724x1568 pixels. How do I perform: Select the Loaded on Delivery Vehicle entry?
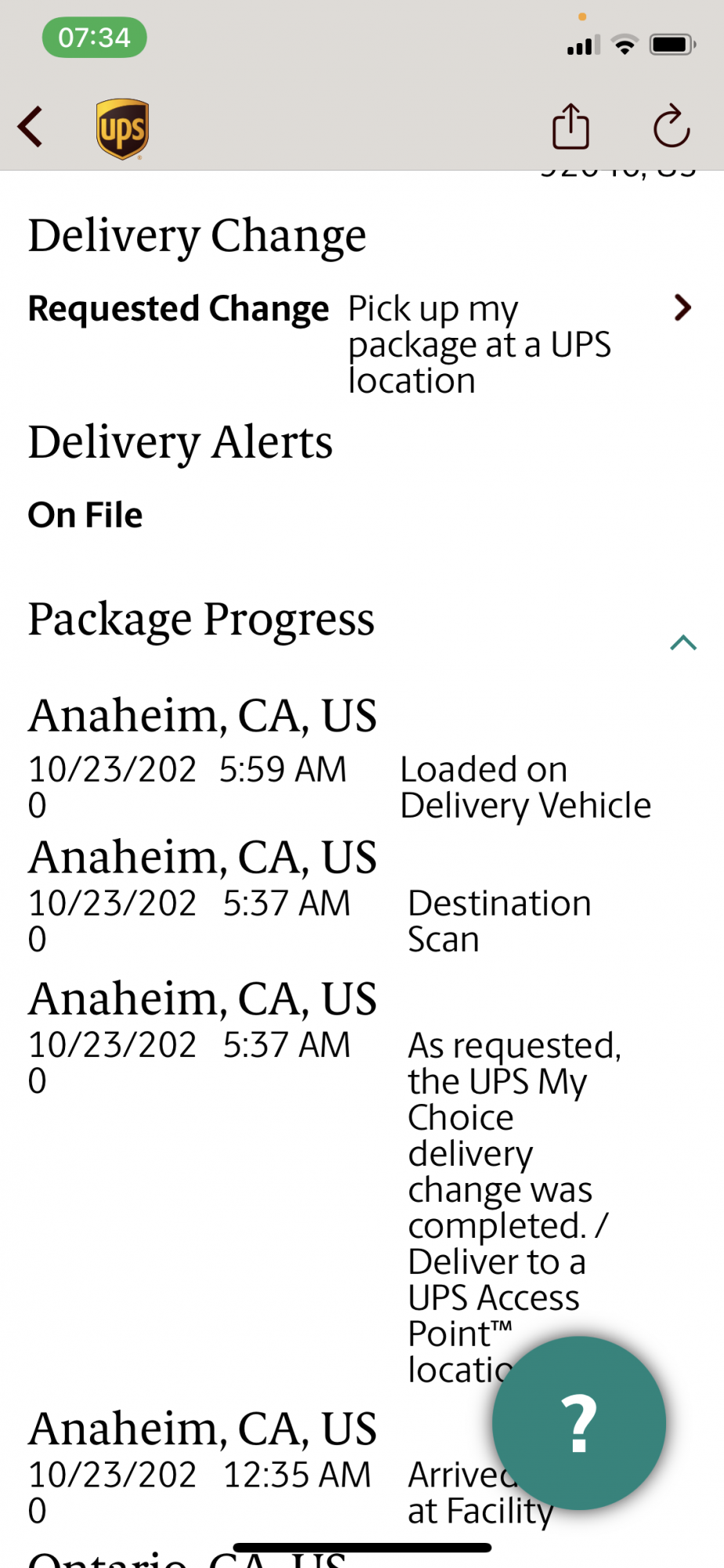525,787
